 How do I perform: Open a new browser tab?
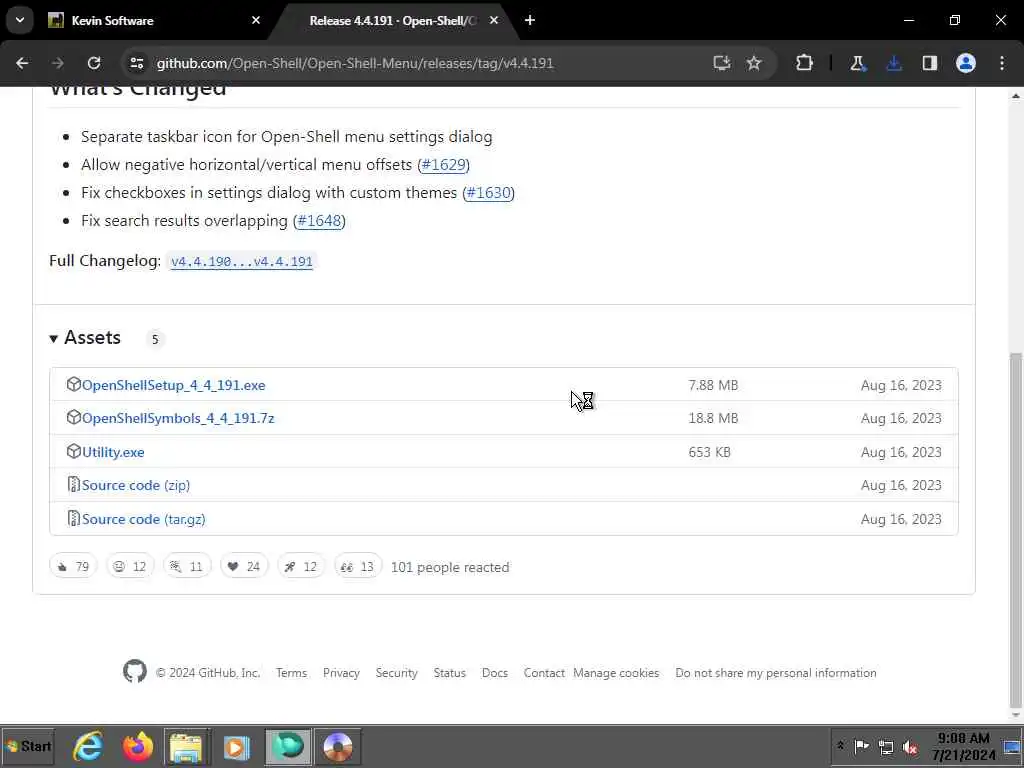click(x=530, y=20)
